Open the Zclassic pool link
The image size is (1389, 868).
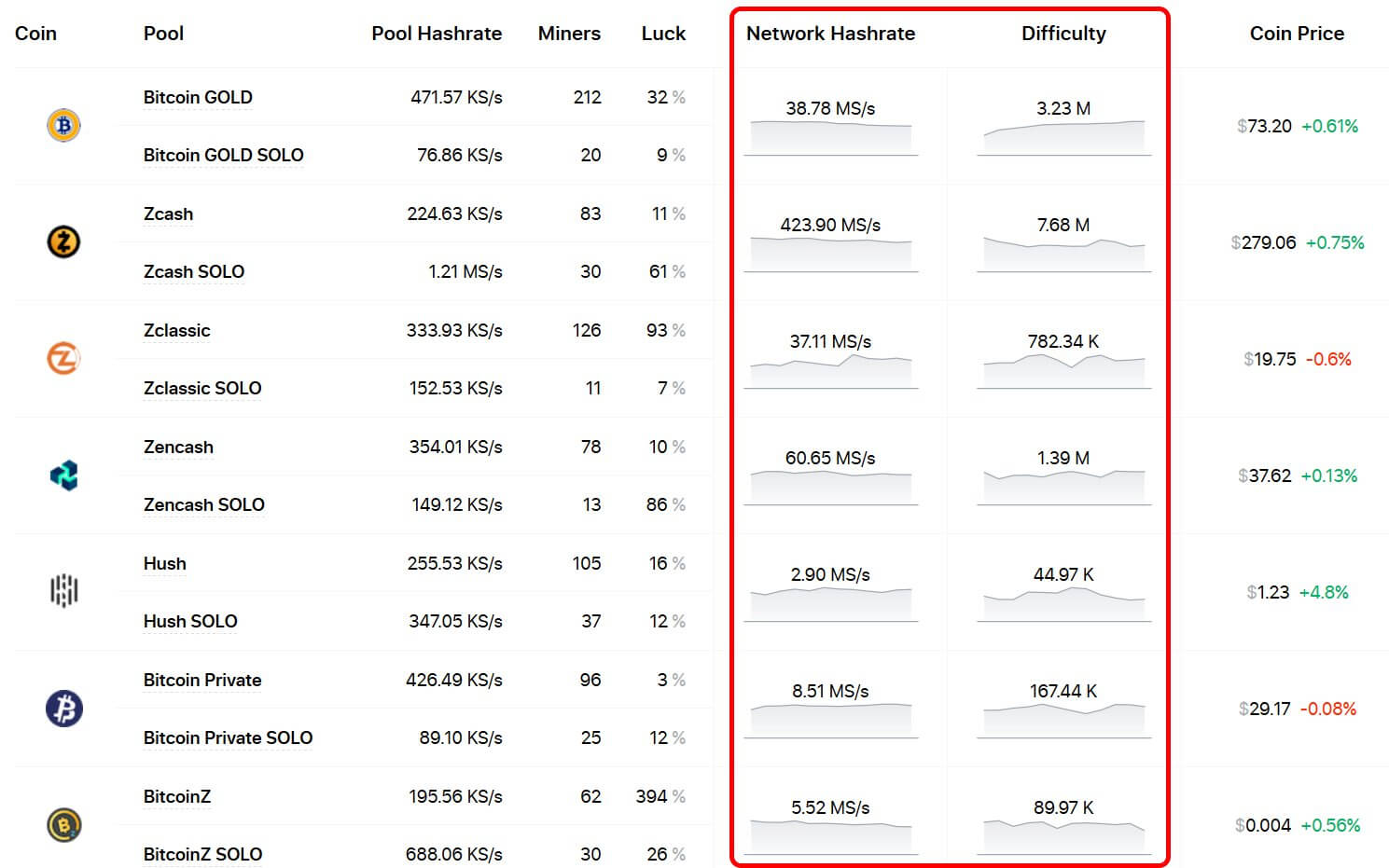coord(176,330)
